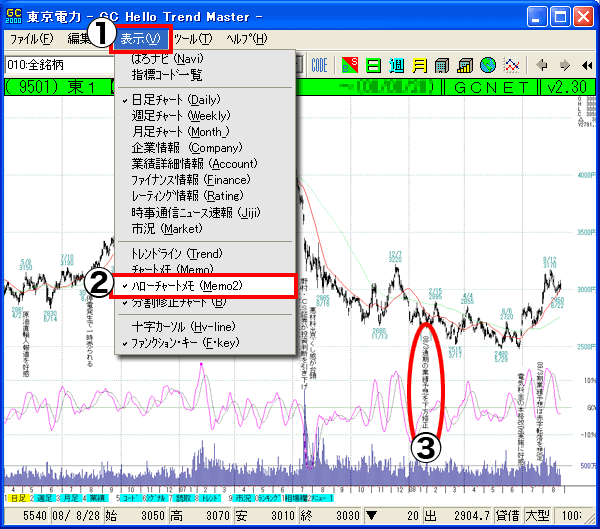The height and width of the screenshot is (529, 600).
Task: Toggle ハローチャートメモ (Memo2) checked item
Action: click(x=205, y=286)
